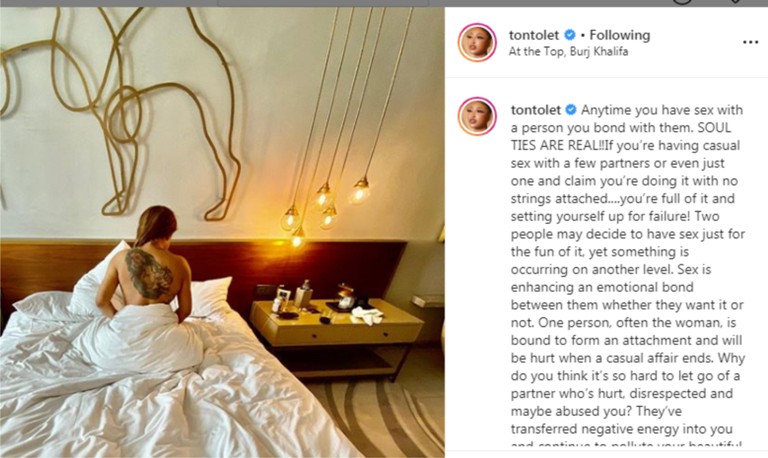Click tontolet's profile picture in post header
This screenshot has height=458, width=768.
pos(477,43)
